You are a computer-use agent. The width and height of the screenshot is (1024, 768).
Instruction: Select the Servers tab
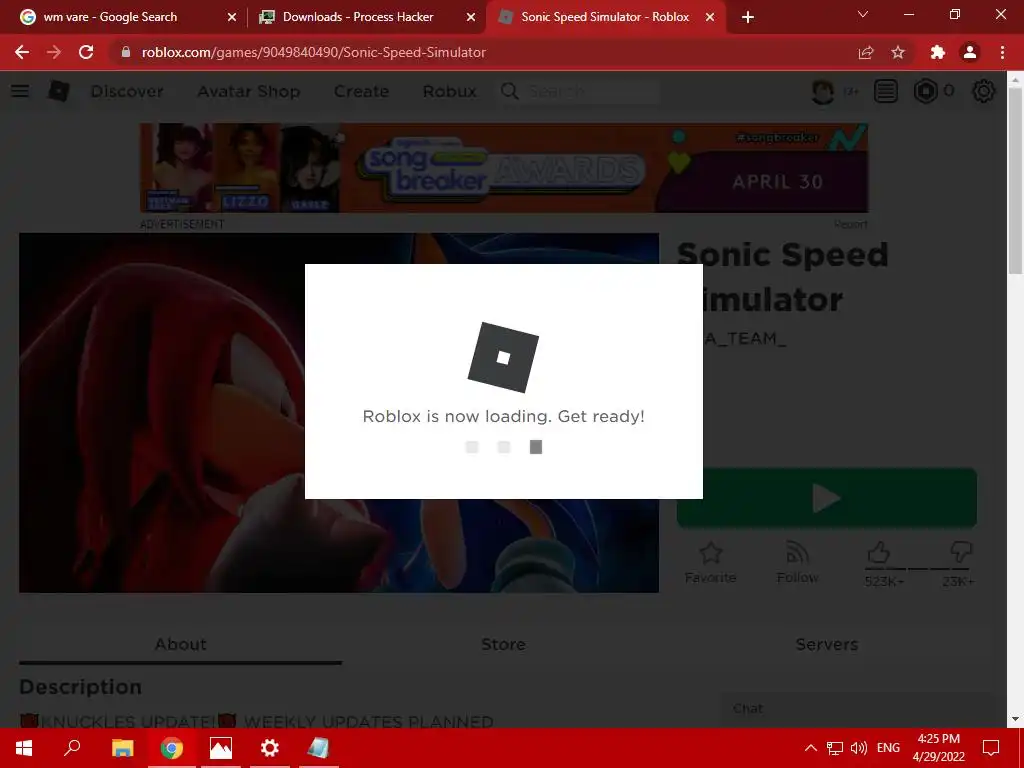pos(826,645)
